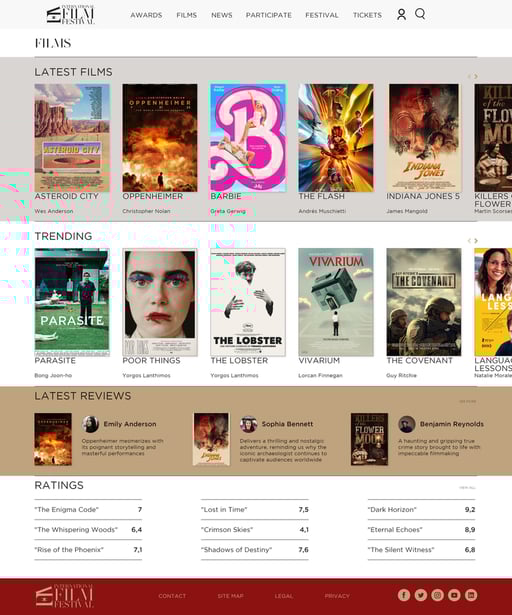The image size is (512, 615).
Task: Click the director name Guy Ritchie
Action: tap(402, 375)
